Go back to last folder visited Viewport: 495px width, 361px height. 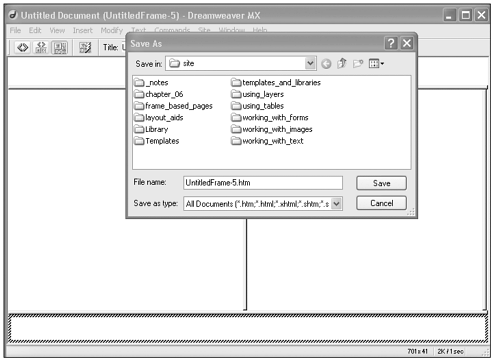[326, 64]
